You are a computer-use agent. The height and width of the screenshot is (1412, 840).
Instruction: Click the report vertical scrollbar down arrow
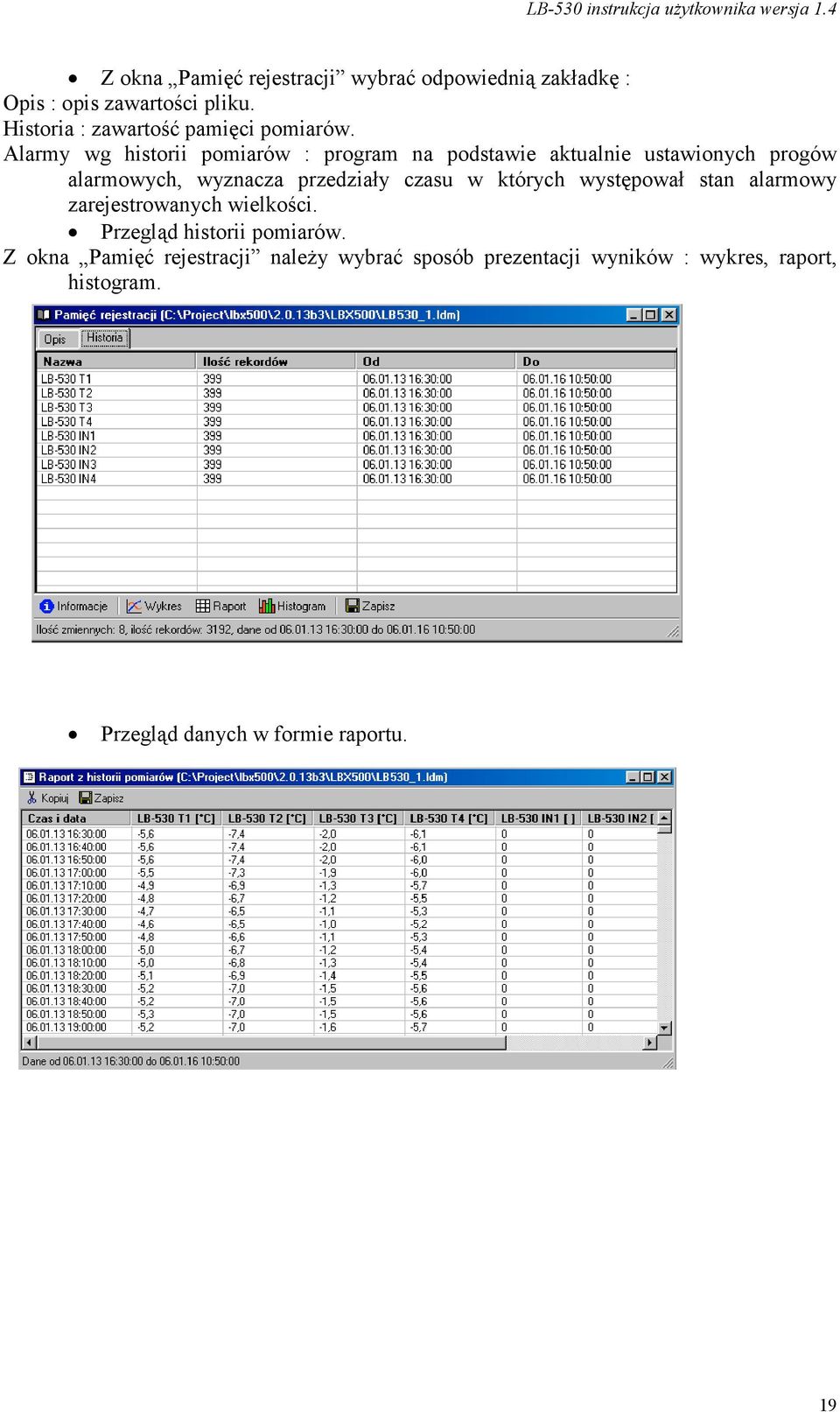point(665,1029)
